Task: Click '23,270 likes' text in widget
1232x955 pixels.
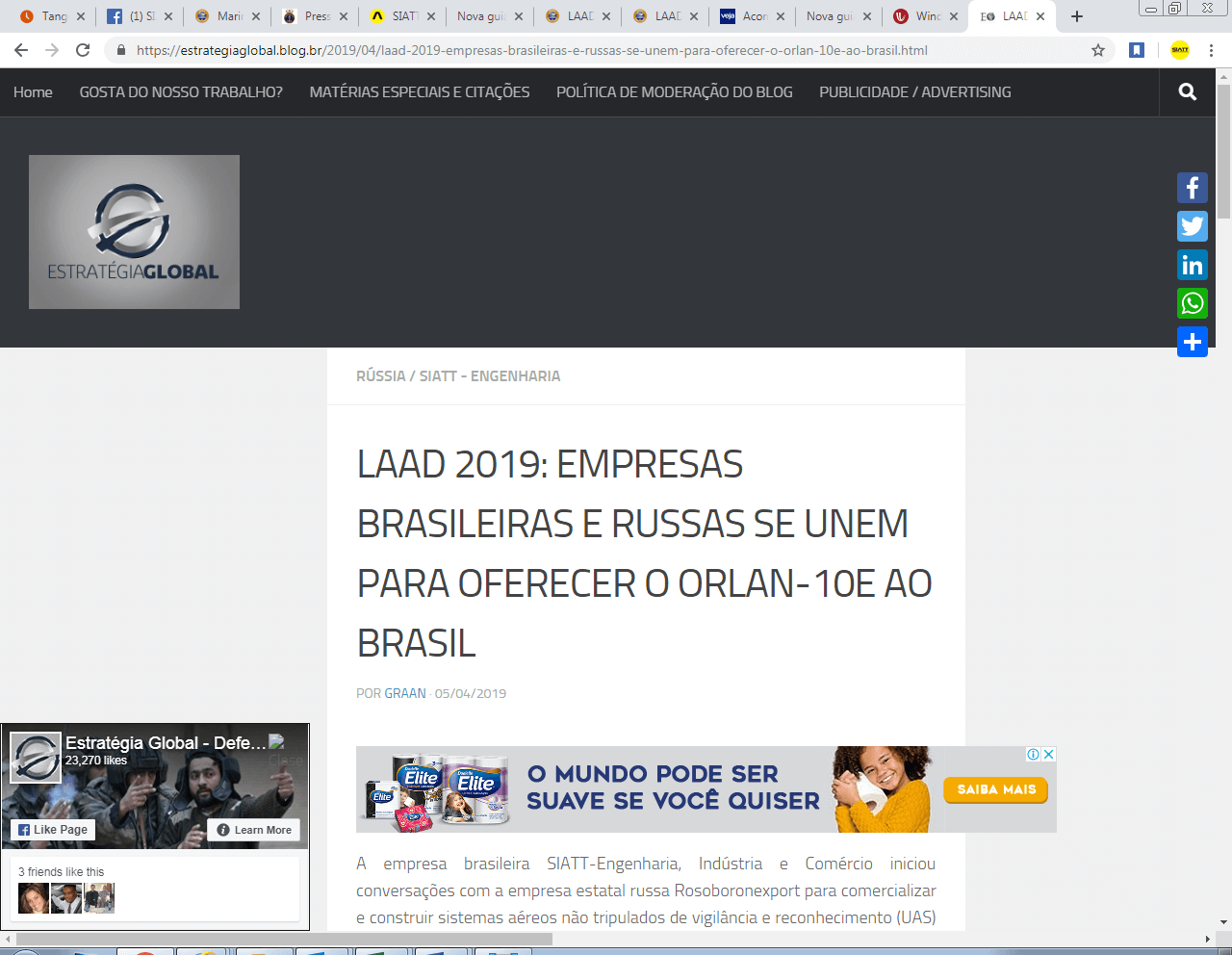Action: pos(96,761)
